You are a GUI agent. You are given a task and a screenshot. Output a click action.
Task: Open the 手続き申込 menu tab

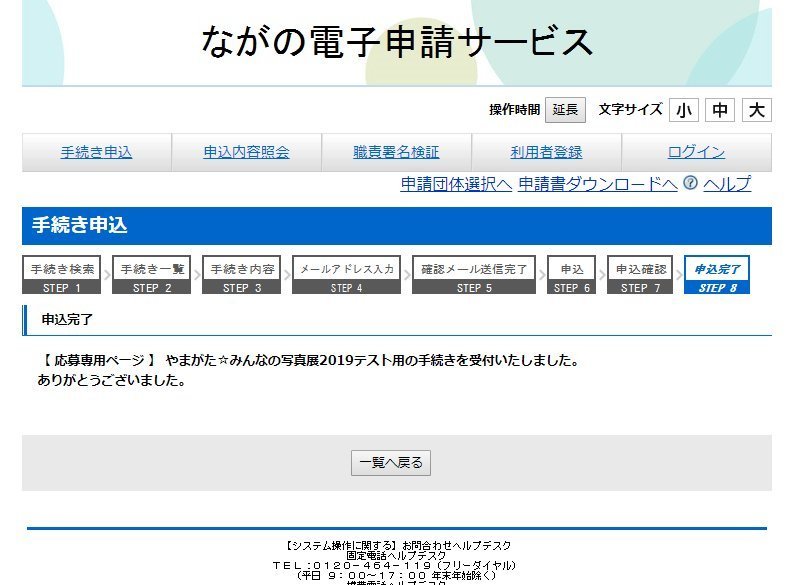(96, 152)
